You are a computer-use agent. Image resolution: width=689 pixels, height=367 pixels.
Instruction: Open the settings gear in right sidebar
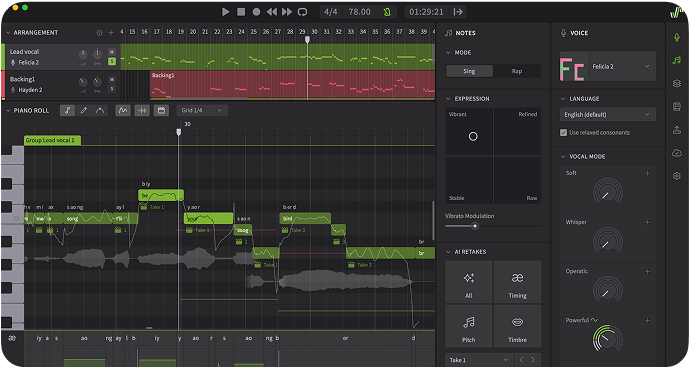tap(677, 176)
